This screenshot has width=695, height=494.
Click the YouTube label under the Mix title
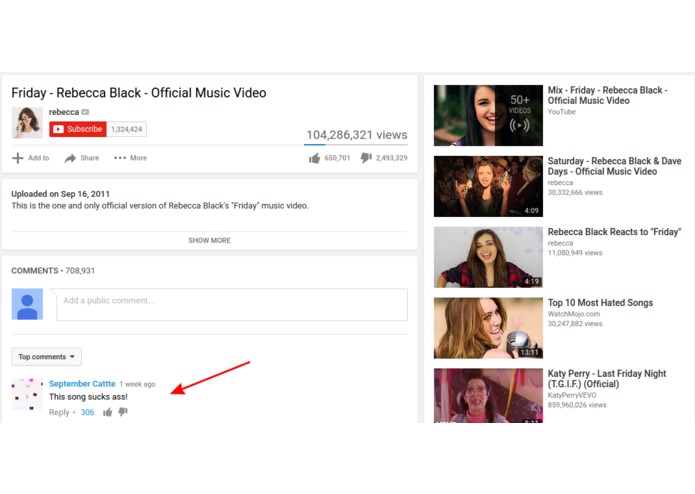pos(562,112)
